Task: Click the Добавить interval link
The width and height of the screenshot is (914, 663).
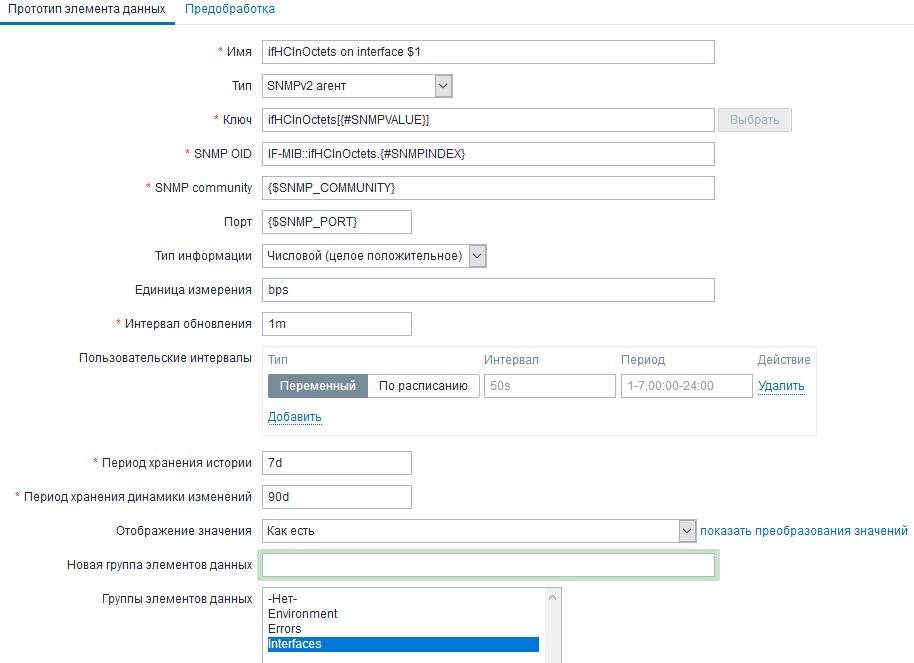Action: [x=294, y=417]
